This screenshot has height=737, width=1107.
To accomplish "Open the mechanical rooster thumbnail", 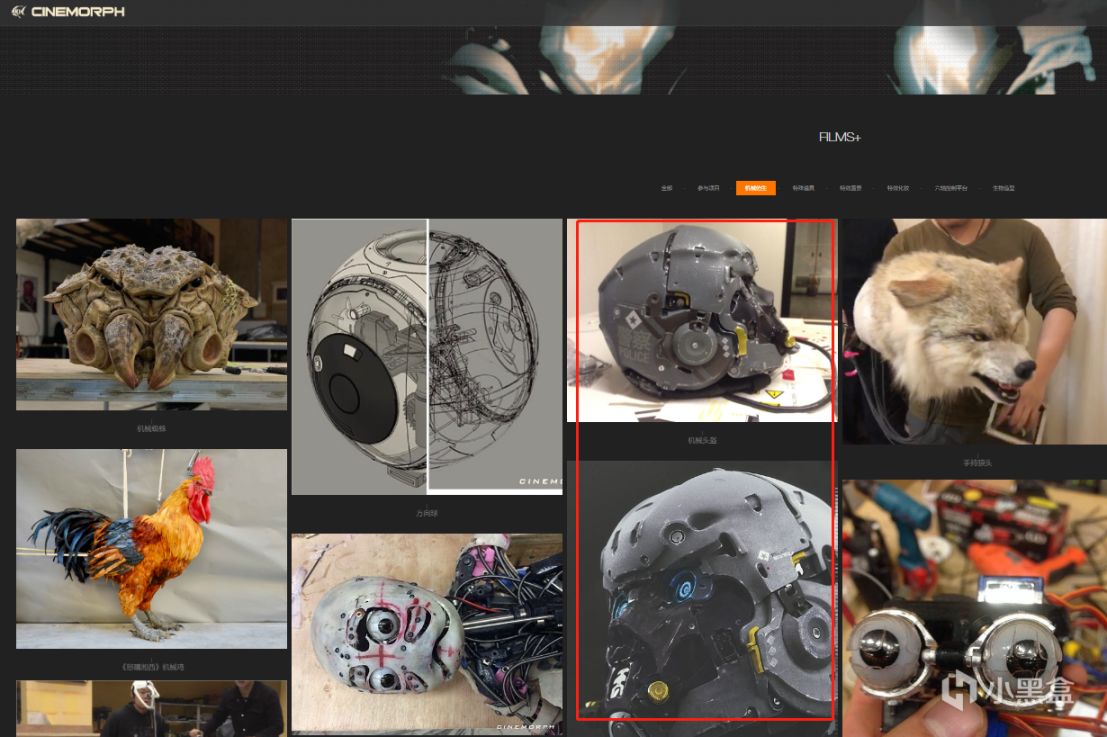I will 152,549.
